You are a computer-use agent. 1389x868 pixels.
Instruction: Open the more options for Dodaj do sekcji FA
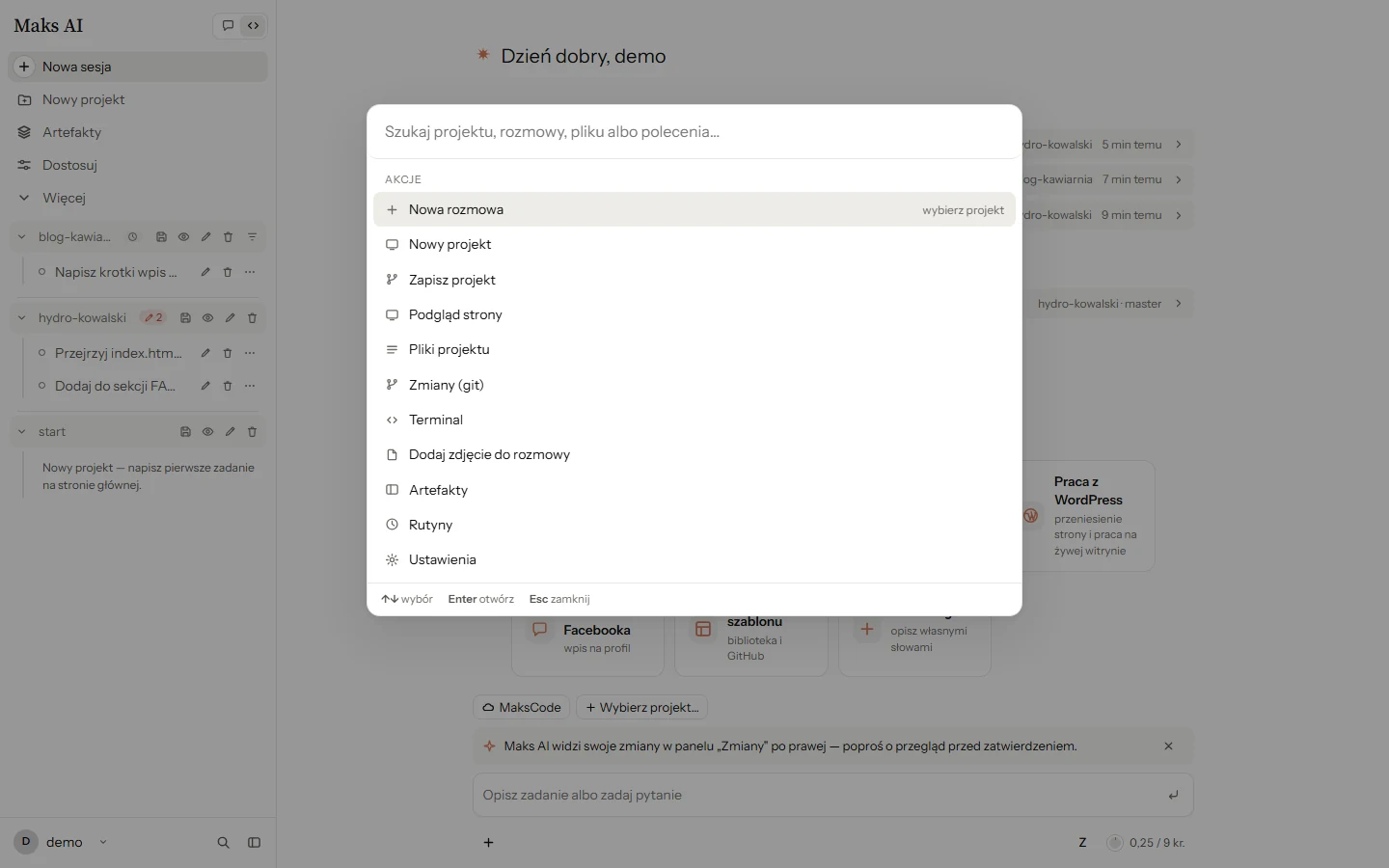pyautogui.click(x=250, y=386)
